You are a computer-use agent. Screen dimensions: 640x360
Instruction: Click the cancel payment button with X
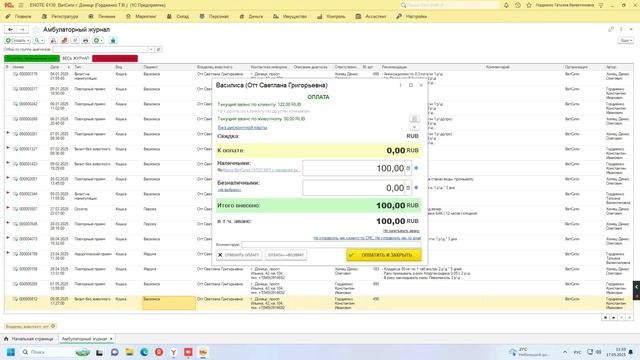pyautogui.click(x=239, y=255)
